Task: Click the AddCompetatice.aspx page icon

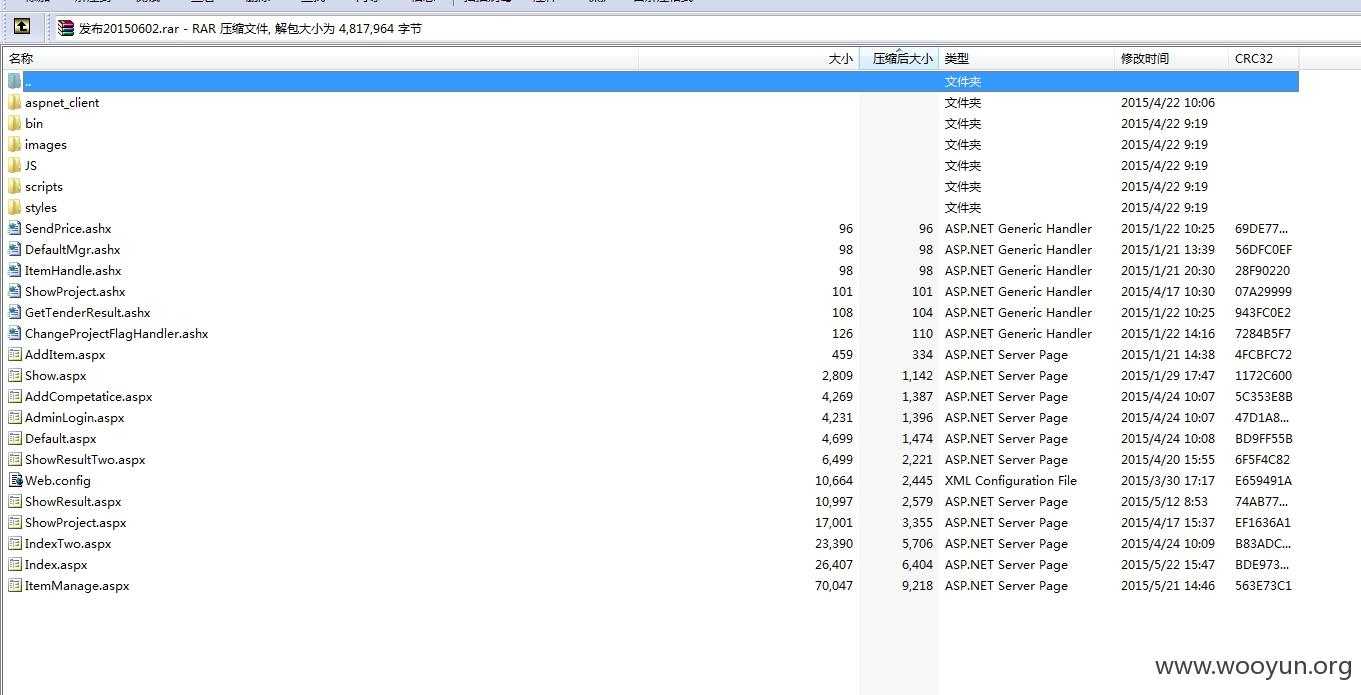Action: [14, 396]
